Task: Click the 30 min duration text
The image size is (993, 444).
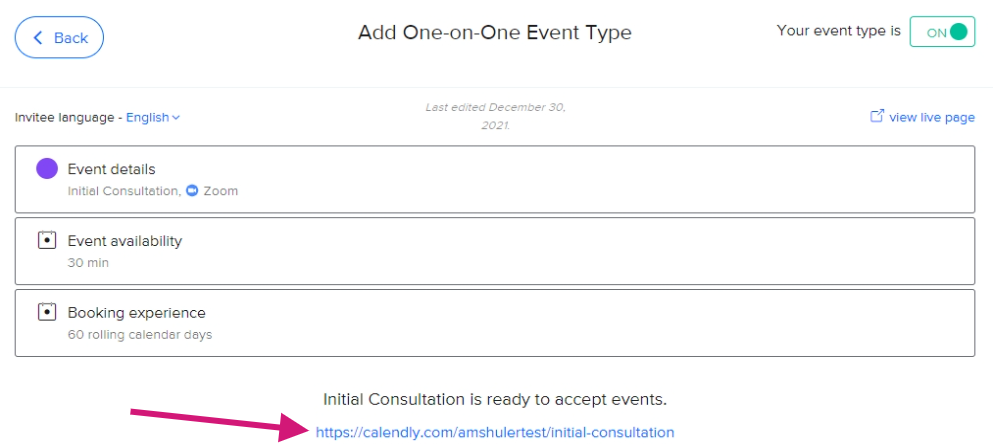Action: pyautogui.click(x=88, y=262)
